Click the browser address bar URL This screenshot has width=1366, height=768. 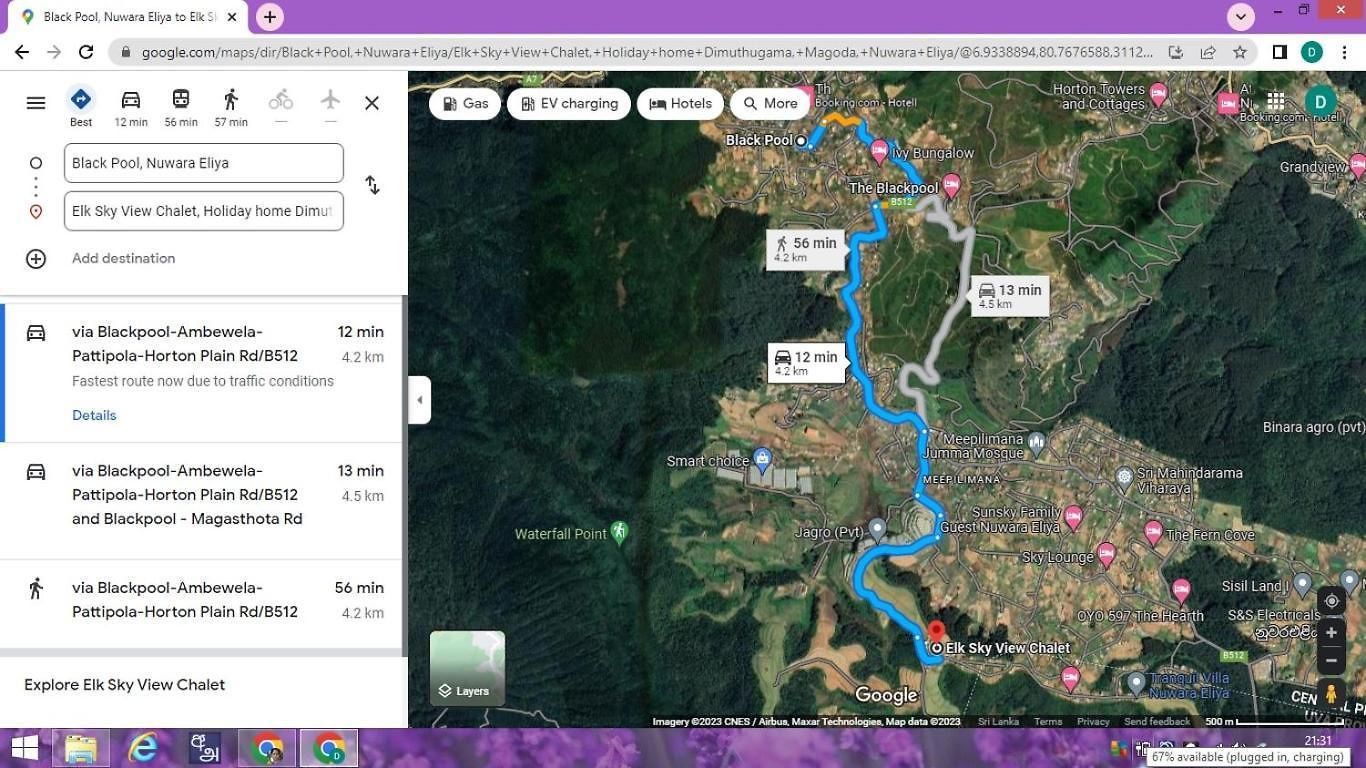pyautogui.click(x=647, y=52)
